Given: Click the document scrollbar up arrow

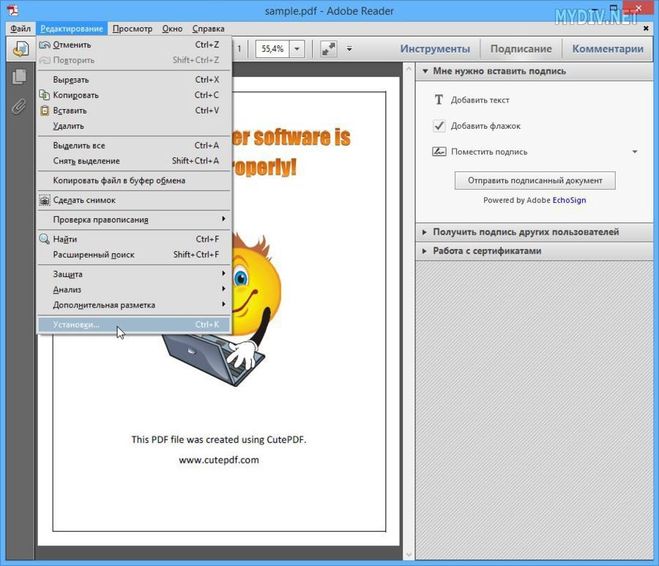Looking at the screenshot, I should coord(409,69).
